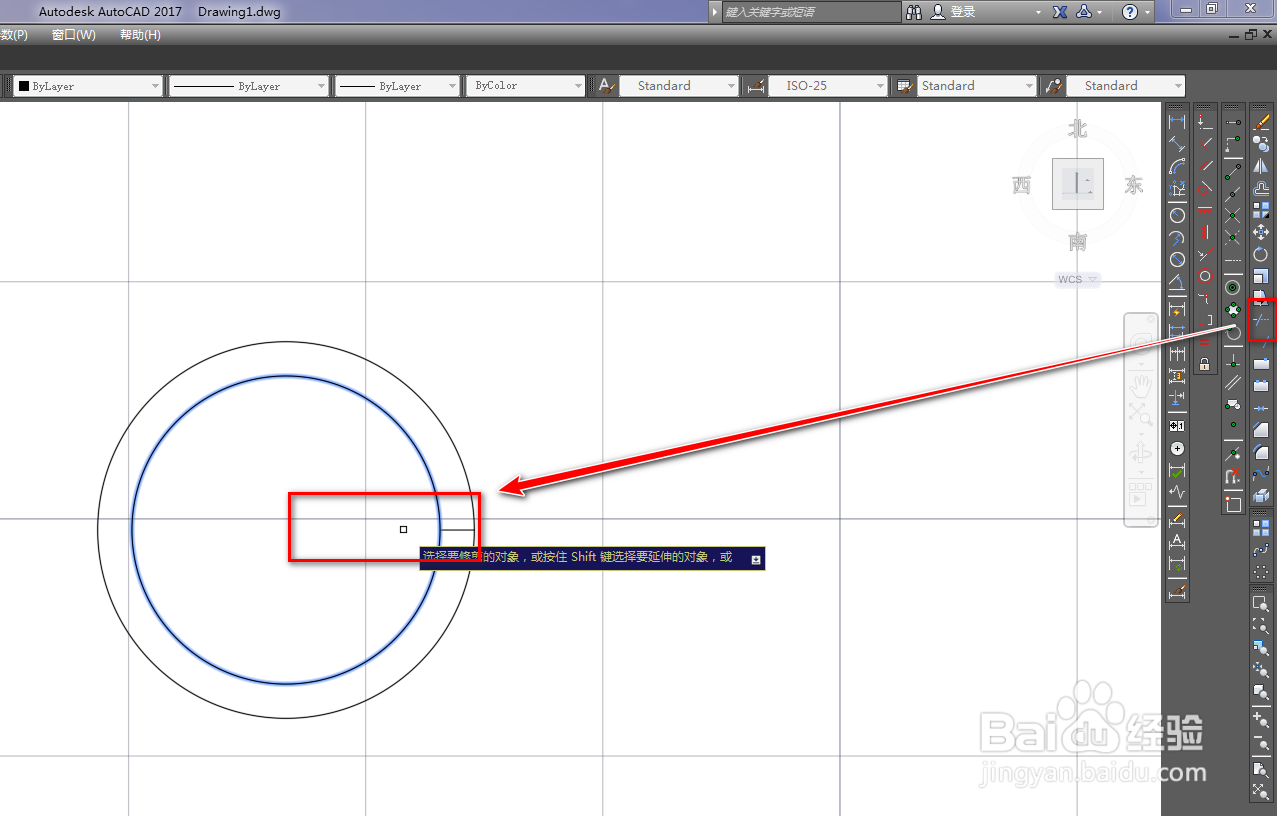Click the Equal constraint icon
The image size is (1277, 816).
tap(1205, 342)
